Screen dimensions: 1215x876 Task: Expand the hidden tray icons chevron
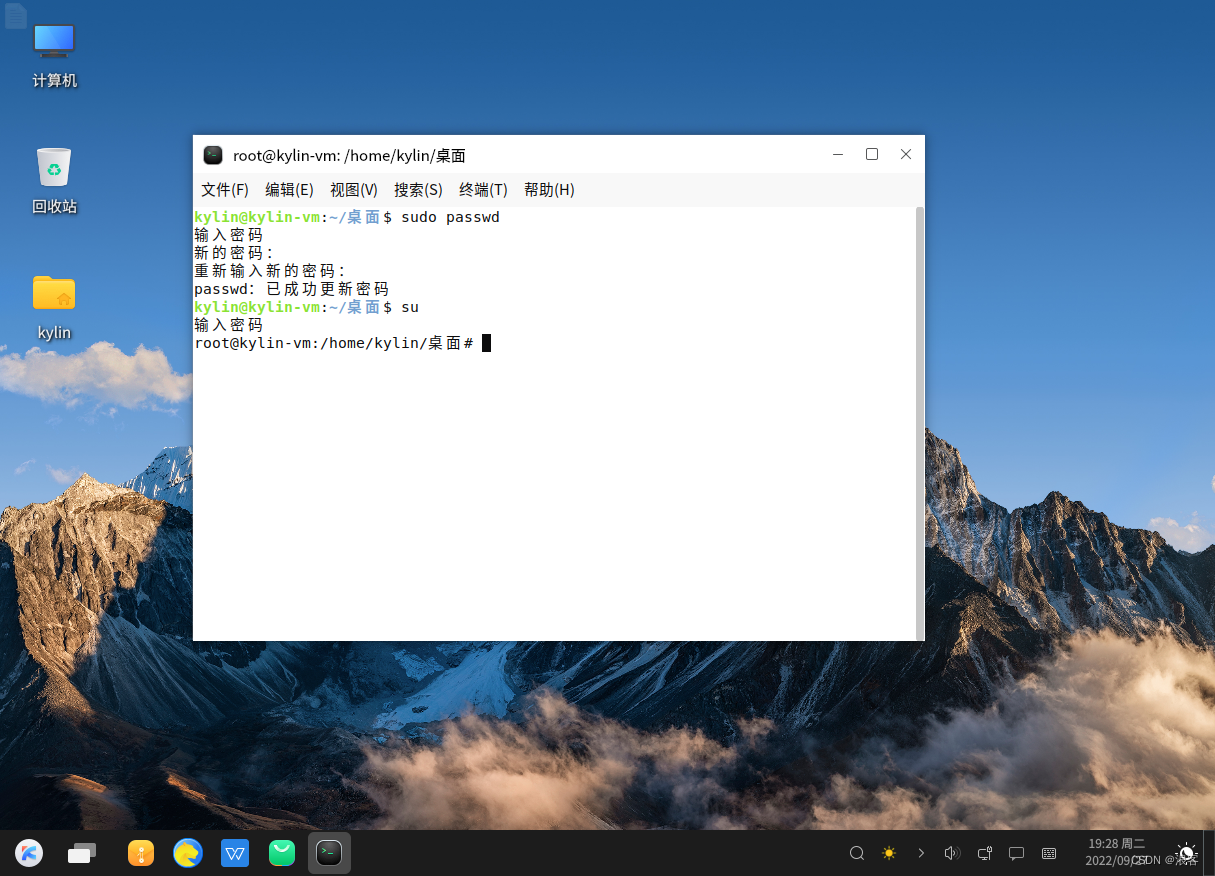(920, 853)
